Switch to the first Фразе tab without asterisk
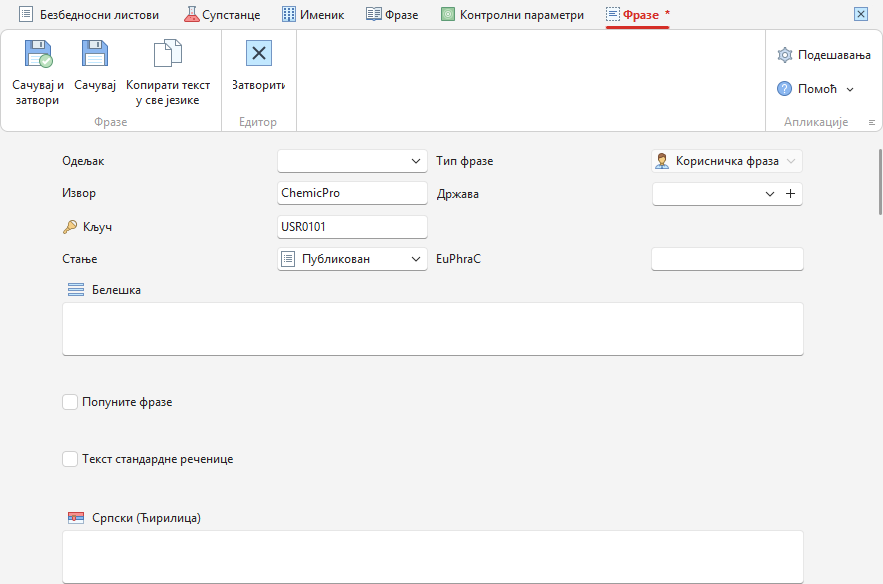This screenshot has width=883, height=584. [x=392, y=15]
